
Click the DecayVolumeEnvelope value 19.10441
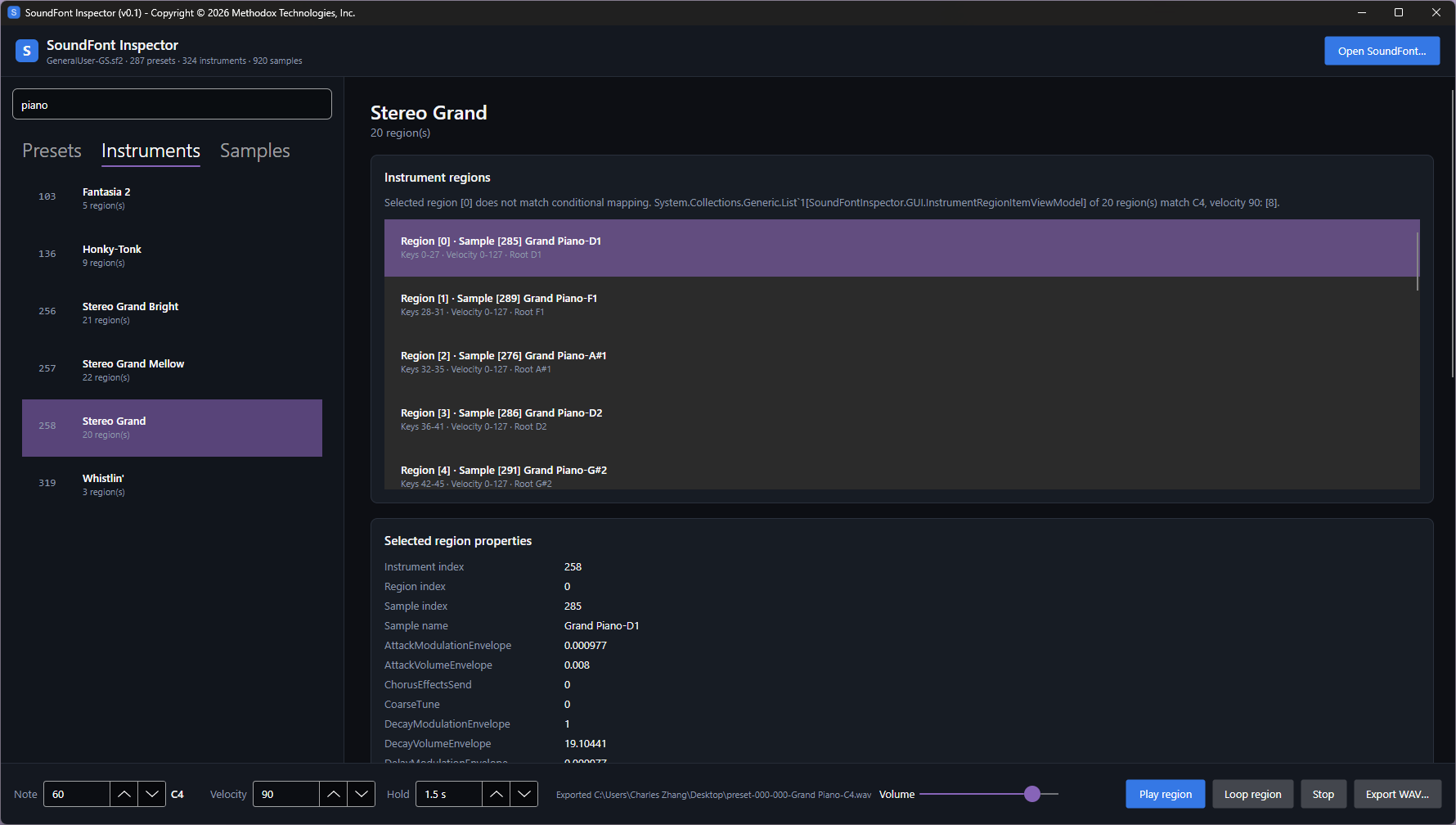coord(586,744)
